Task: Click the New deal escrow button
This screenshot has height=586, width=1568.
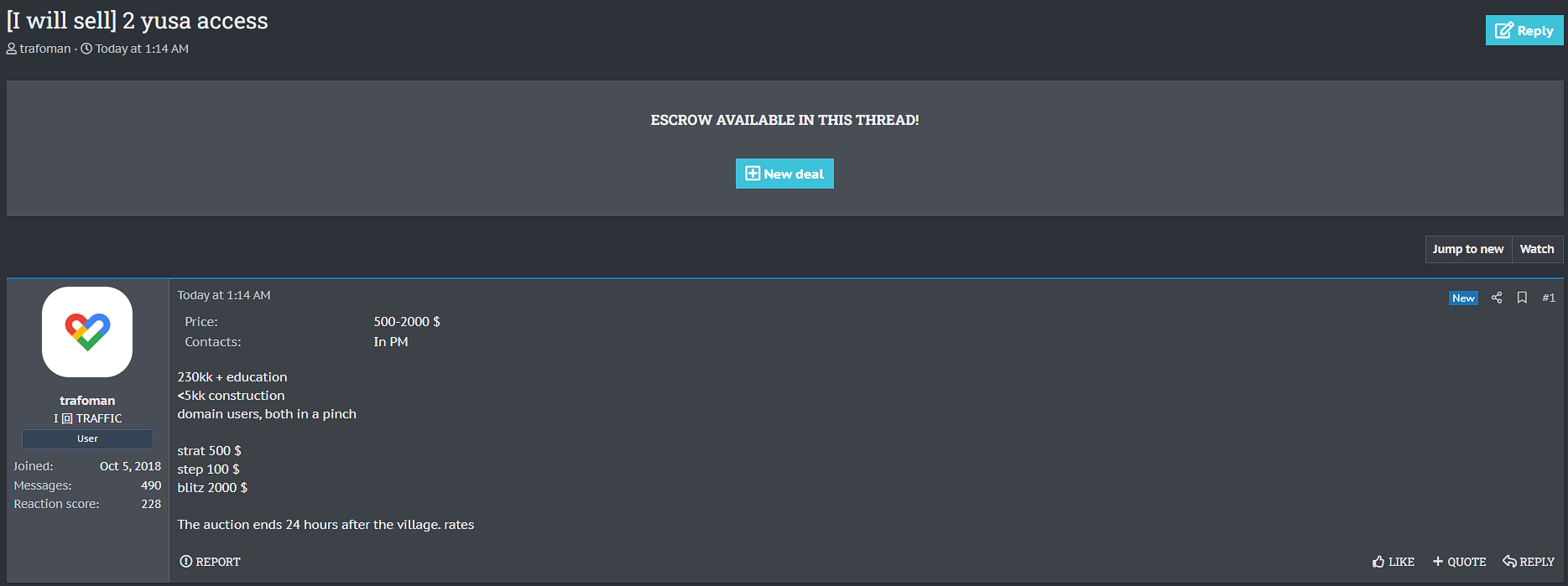Action: (784, 174)
